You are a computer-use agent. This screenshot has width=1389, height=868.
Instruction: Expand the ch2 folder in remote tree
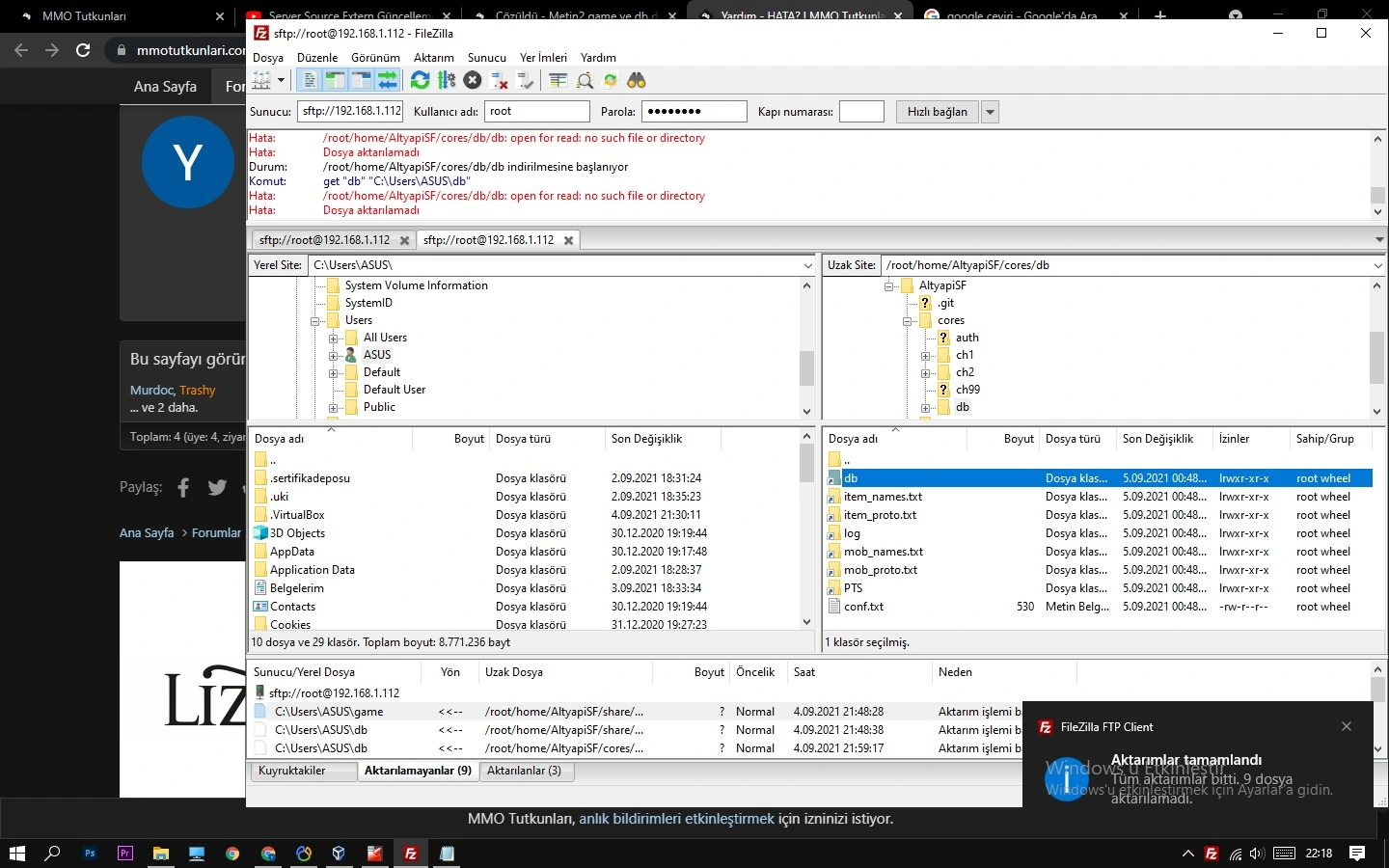[x=926, y=373]
